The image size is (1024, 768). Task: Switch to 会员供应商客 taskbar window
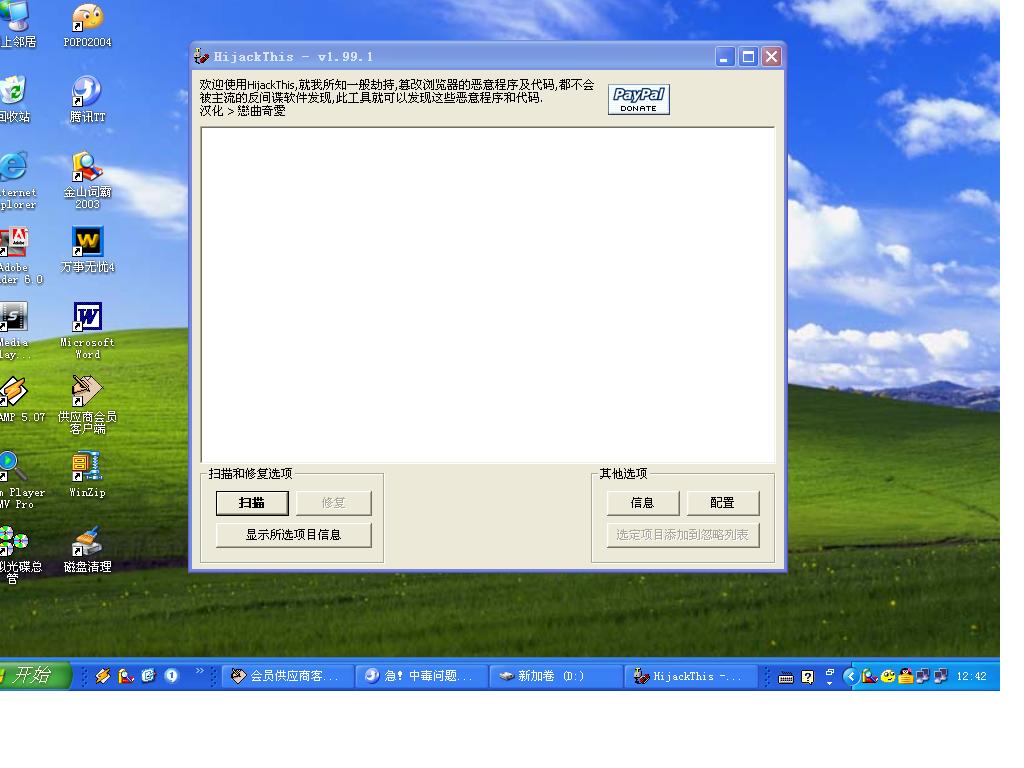click(x=287, y=677)
